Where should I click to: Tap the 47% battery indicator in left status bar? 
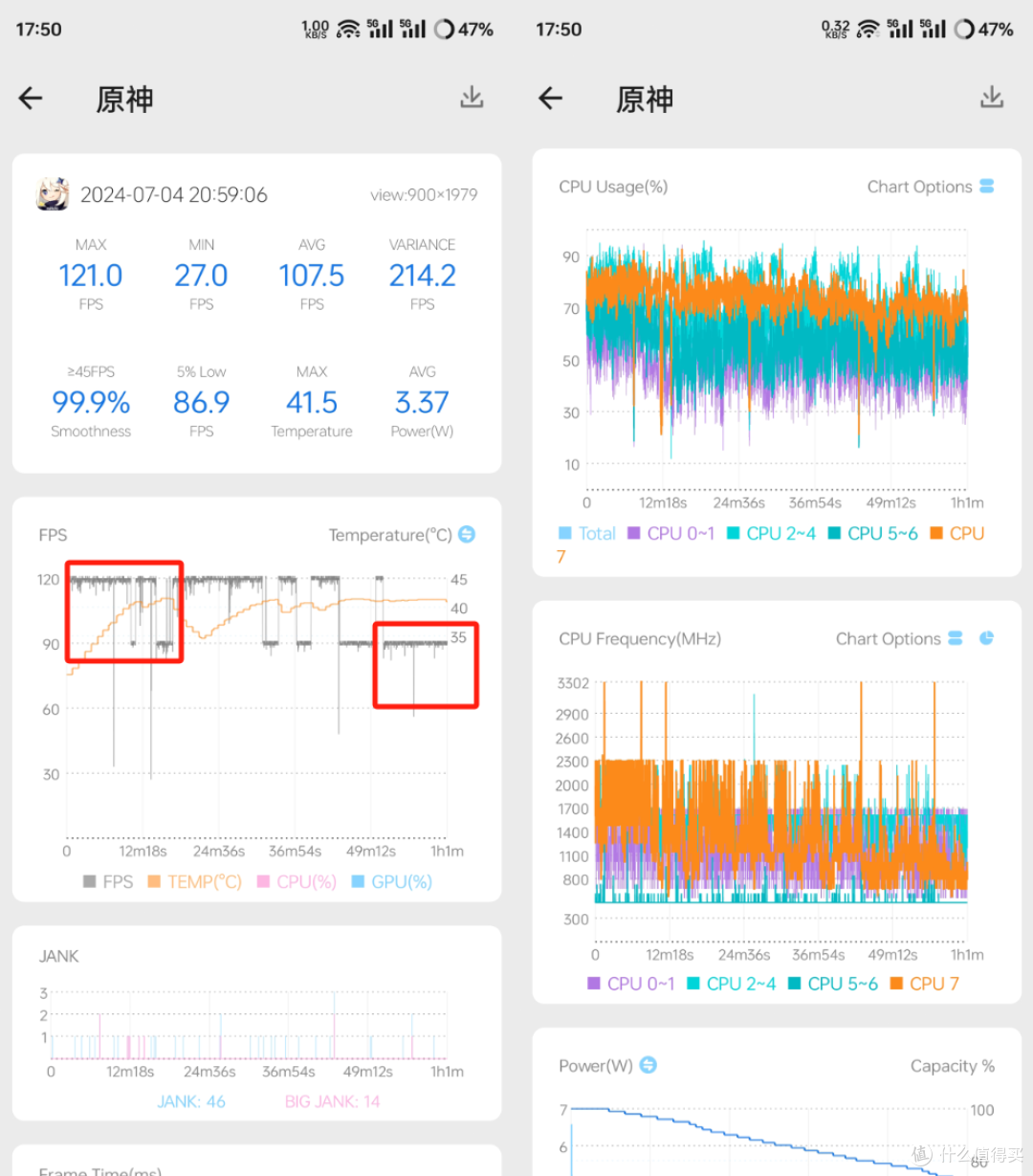point(464,30)
